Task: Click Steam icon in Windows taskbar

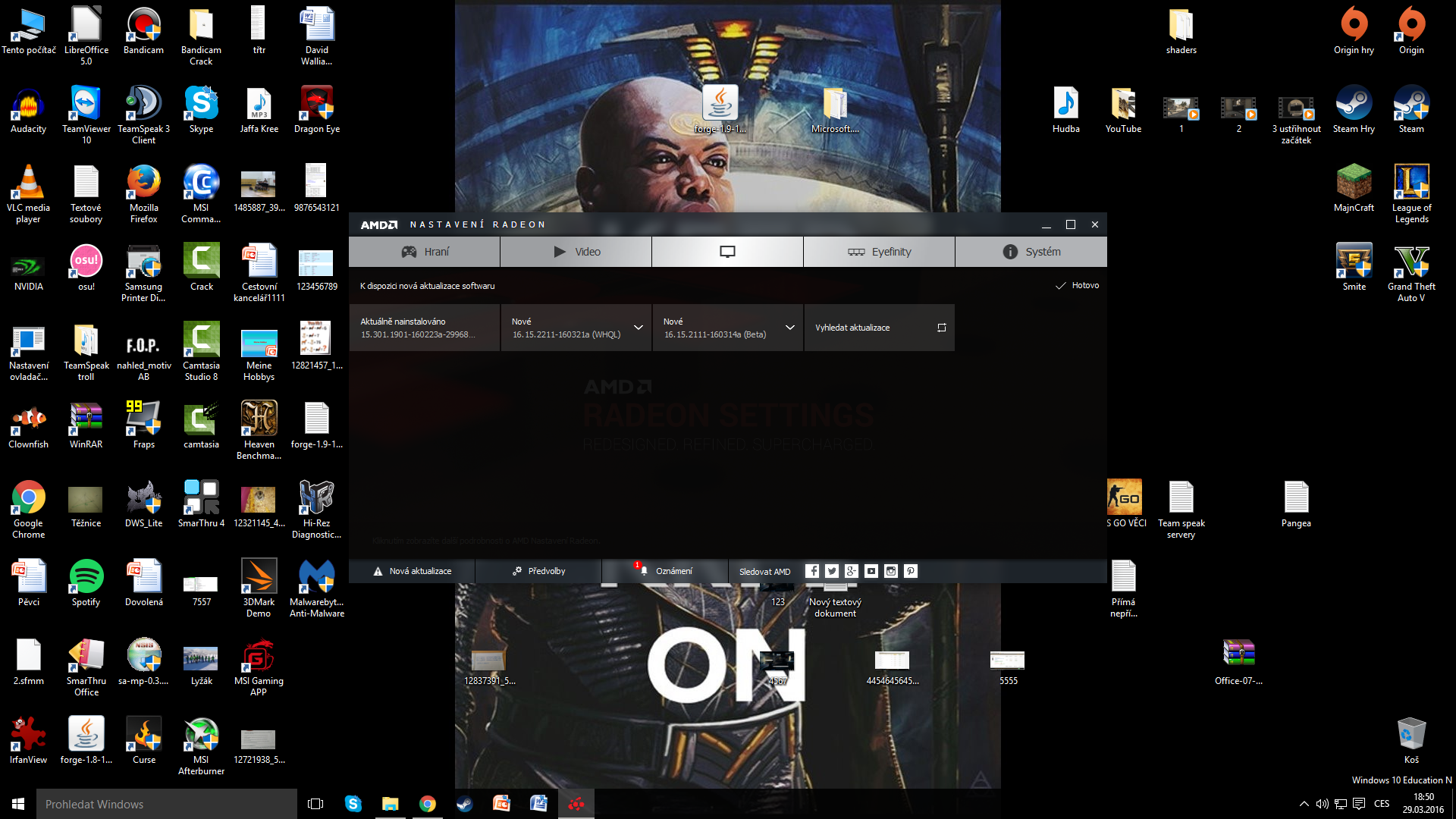Action: [x=464, y=804]
